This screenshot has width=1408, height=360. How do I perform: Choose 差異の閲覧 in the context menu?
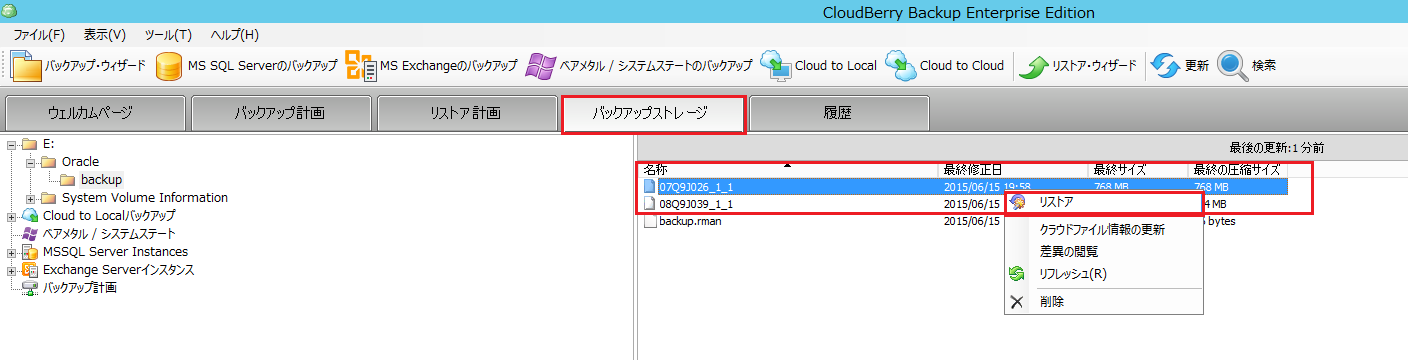1103,252
